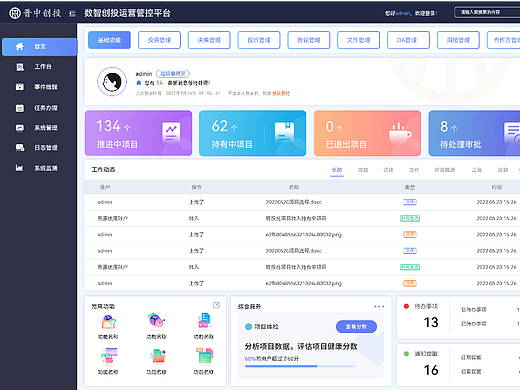Open 工作台 workbench sidebar icon

pyautogui.click(x=20, y=67)
